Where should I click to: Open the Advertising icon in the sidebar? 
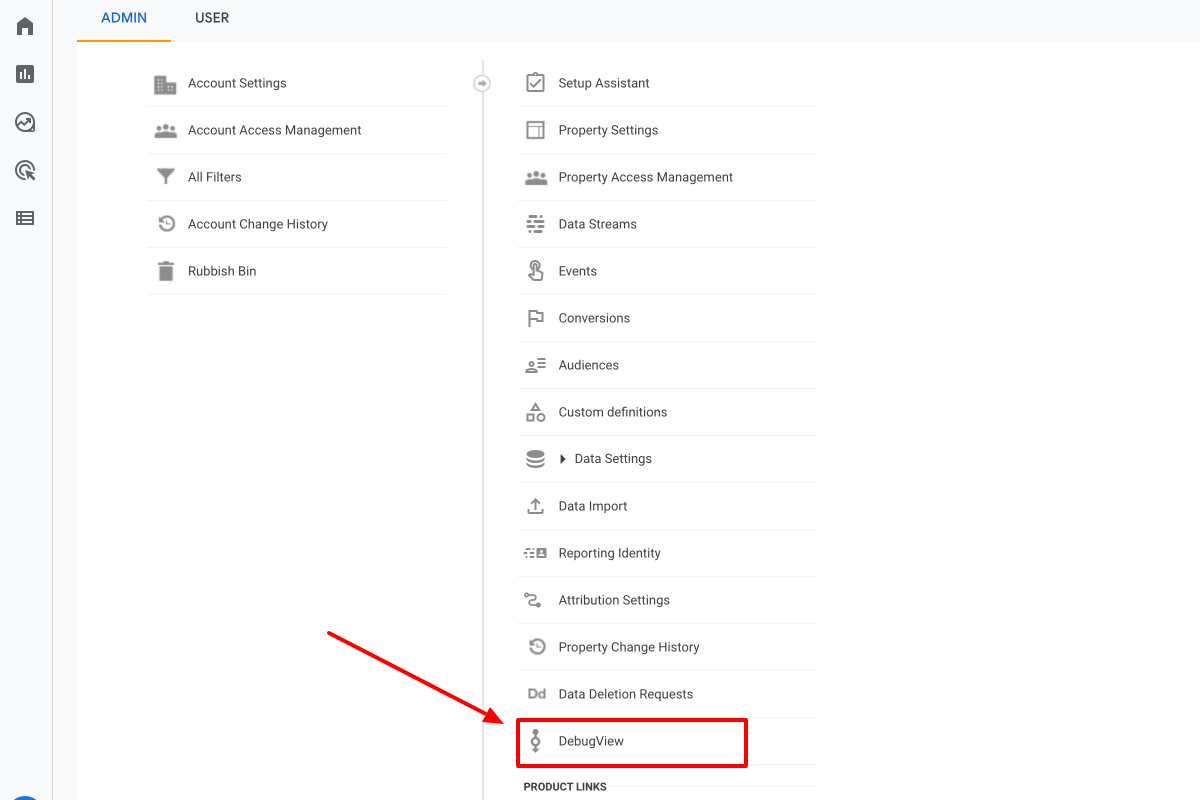click(24, 170)
